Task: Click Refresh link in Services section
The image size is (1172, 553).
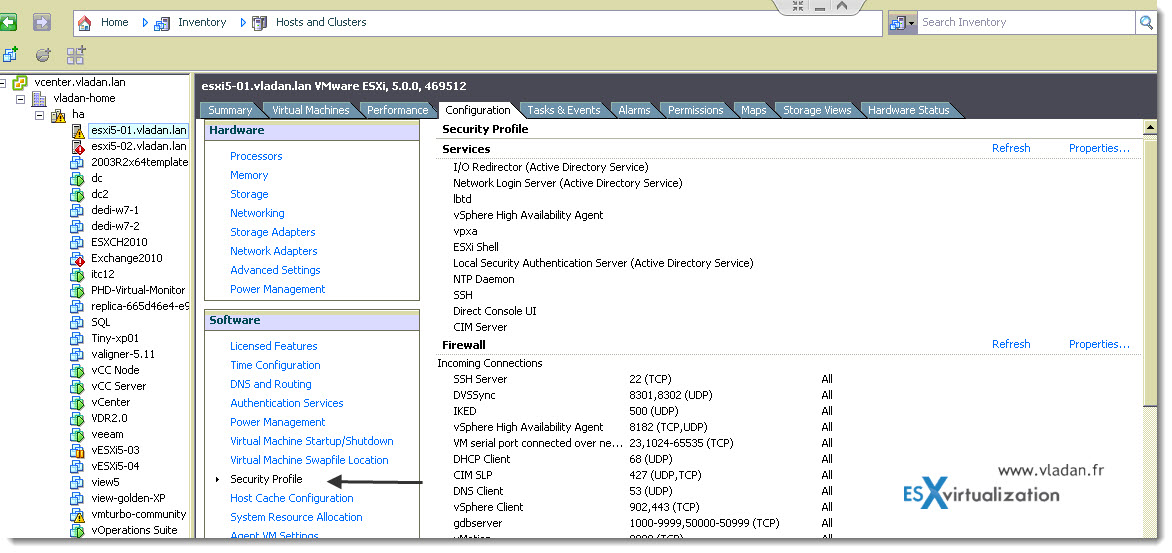Action: tap(1011, 148)
